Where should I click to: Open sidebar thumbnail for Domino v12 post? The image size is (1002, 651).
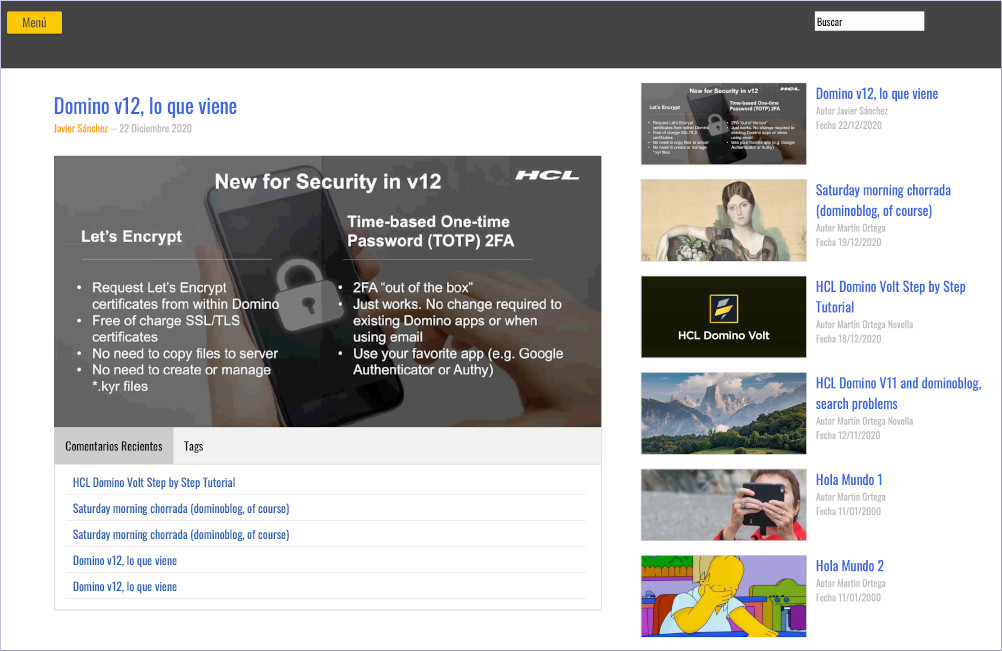pyautogui.click(x=723, y=123)
